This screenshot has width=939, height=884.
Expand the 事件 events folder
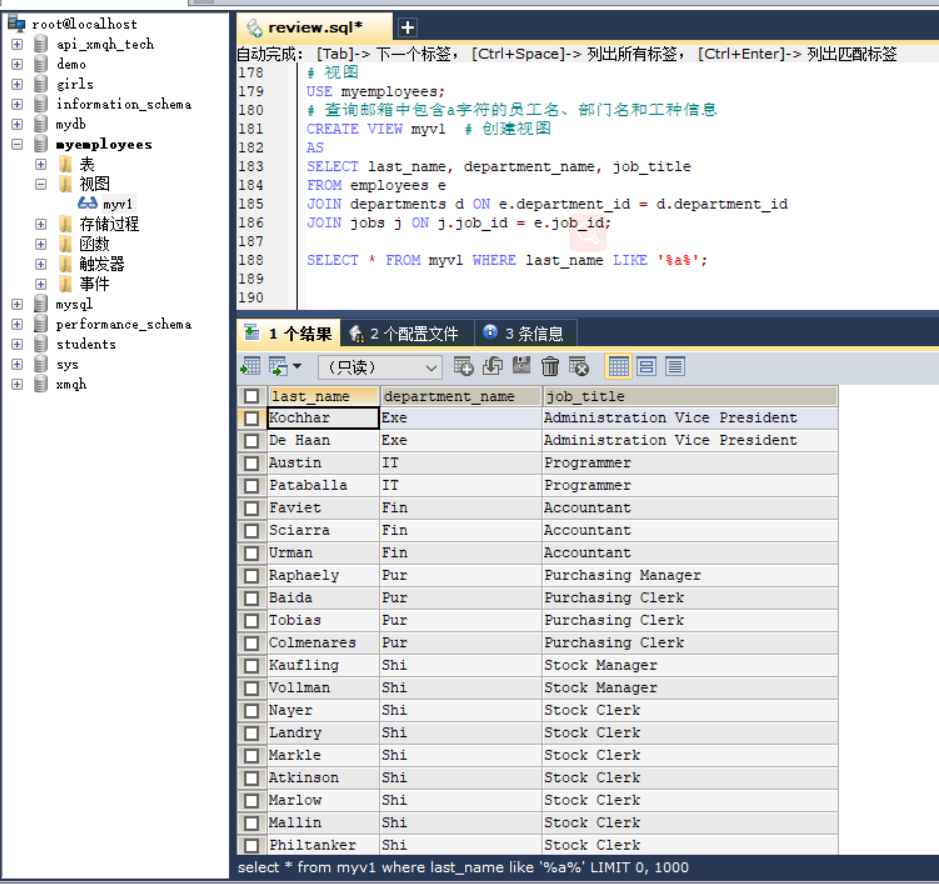click(x=40, y=284)
